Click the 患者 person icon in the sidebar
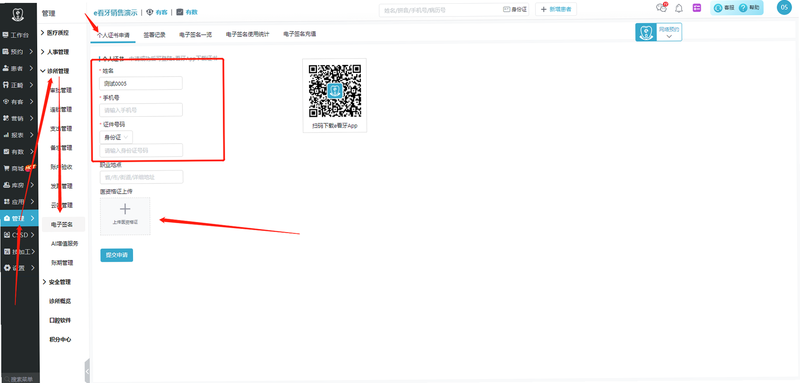 click(x=6, y=68)
